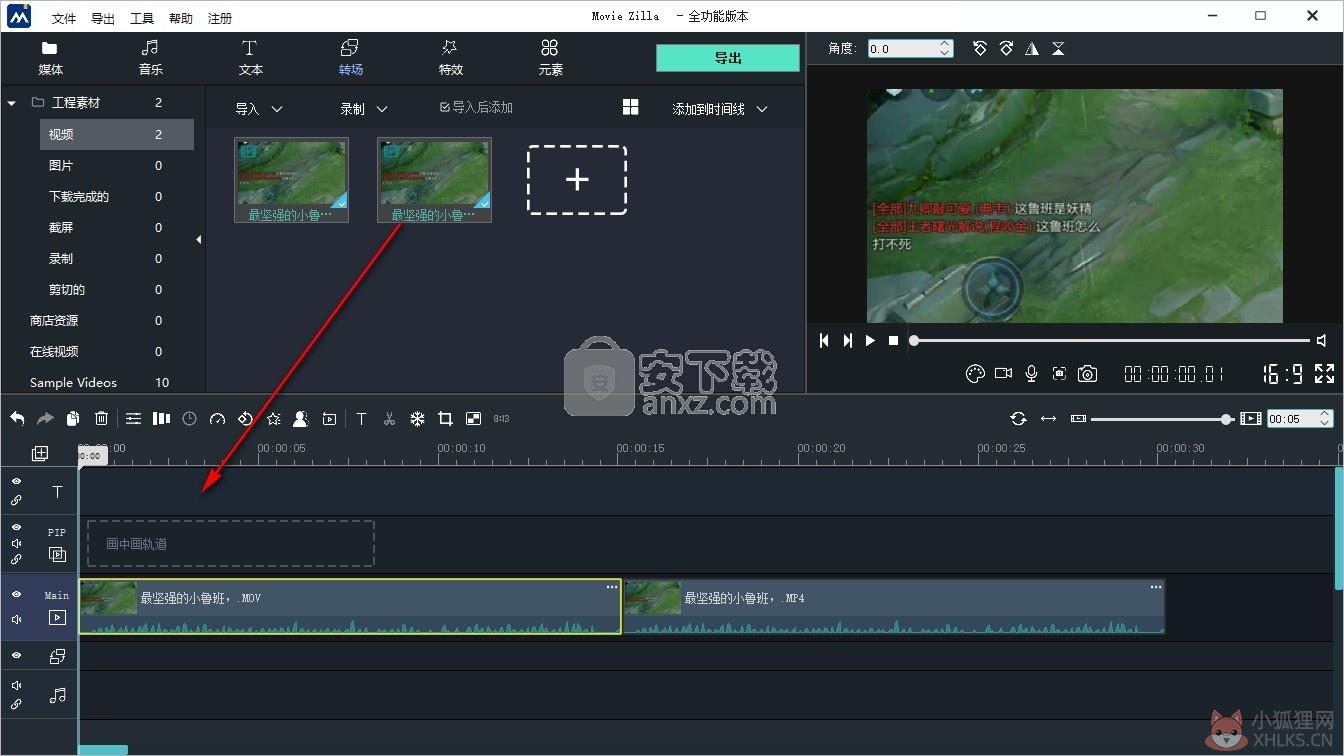The width and height of the screenshot is (1344, 756).
Task: Toggle eye visibility on Main track
Action: 16,594
